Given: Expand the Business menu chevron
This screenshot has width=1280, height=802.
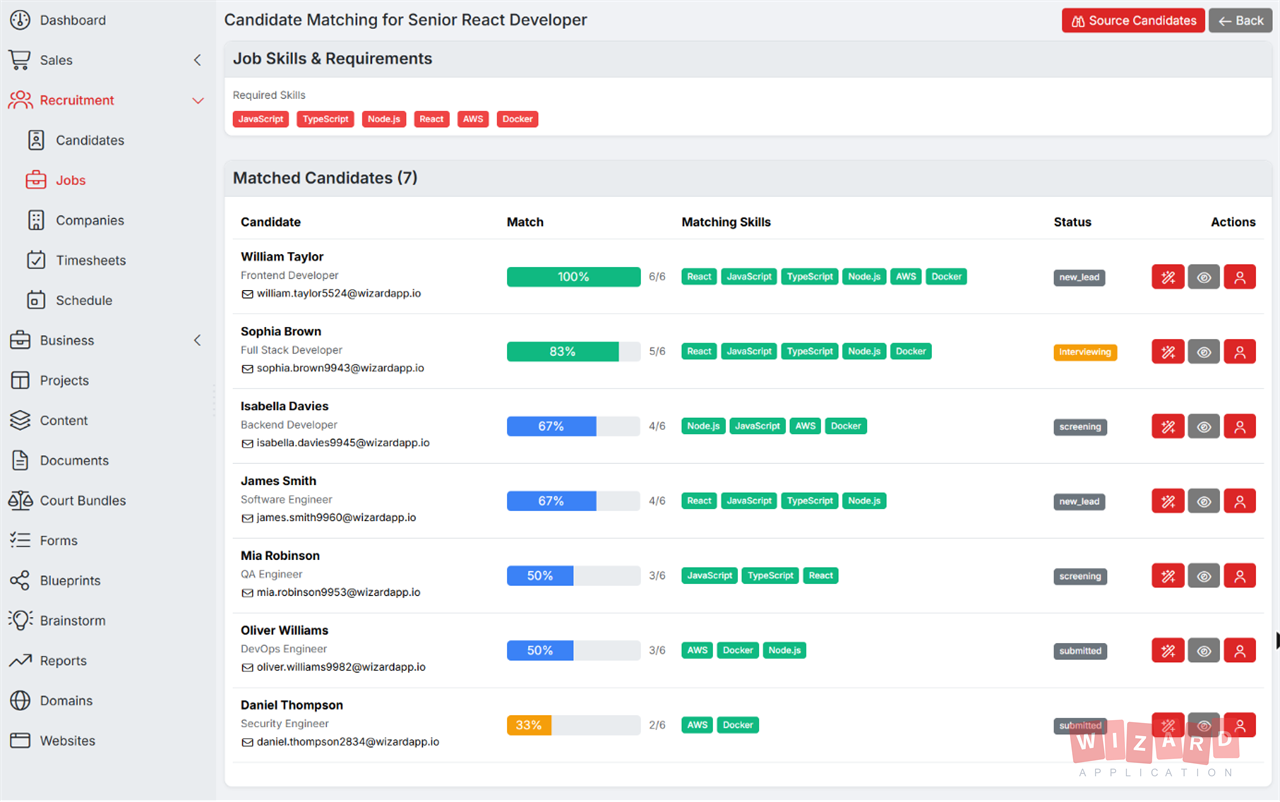Looking at the screenshot, I should coord(197,340).
